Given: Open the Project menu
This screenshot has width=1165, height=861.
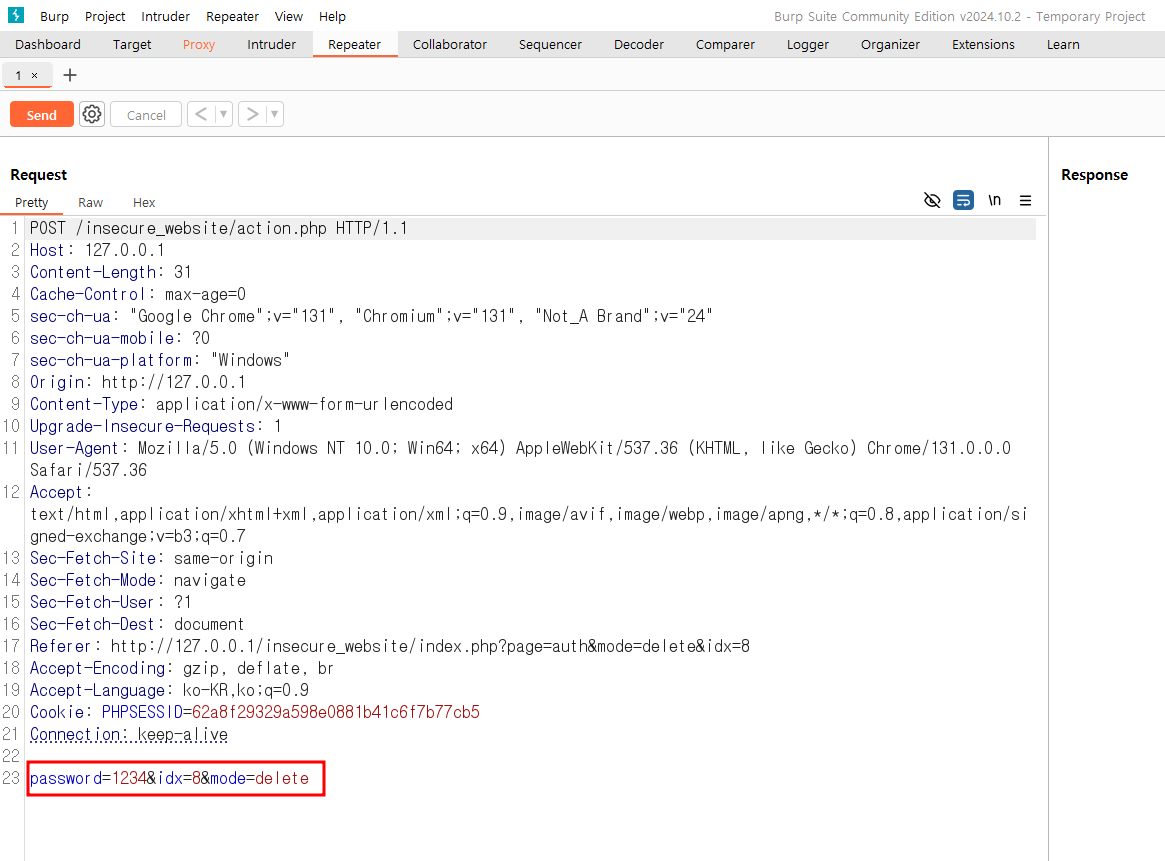Looking at the screenshot, I should [x=105, y=16].
